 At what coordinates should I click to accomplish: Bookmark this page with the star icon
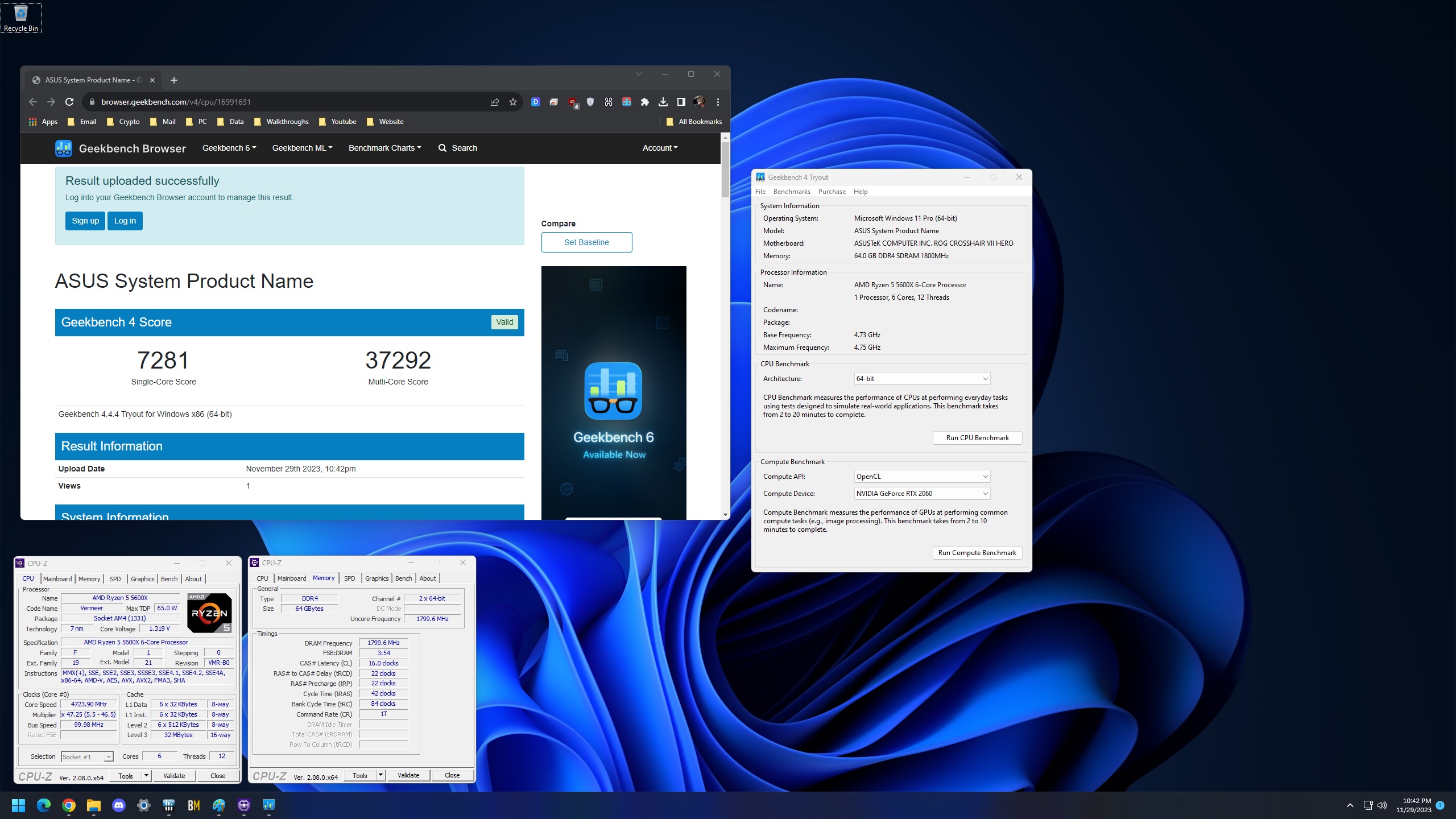(513, 102)
